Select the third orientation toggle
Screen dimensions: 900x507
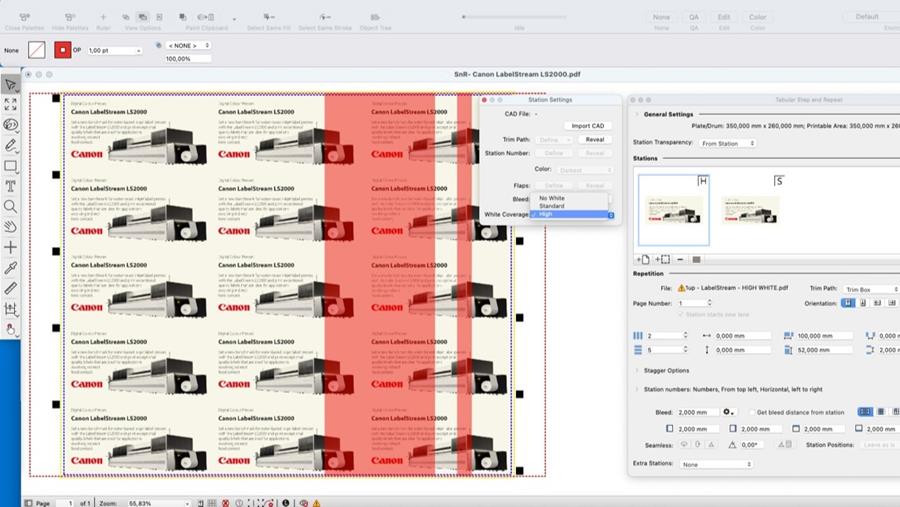877,303
